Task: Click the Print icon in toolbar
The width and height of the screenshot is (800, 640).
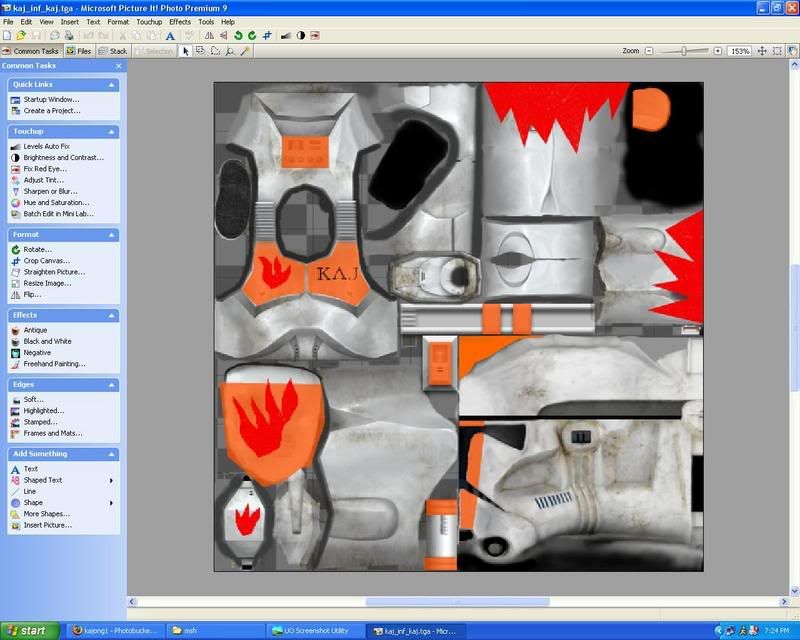Action: click(69, 36)
